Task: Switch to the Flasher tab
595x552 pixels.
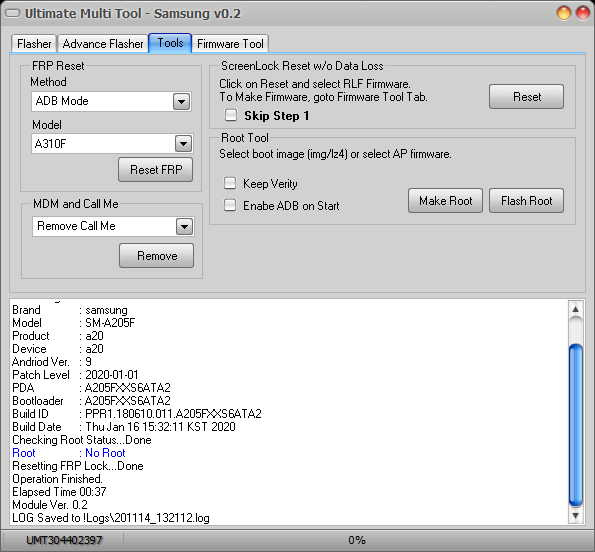Action: 34,44
